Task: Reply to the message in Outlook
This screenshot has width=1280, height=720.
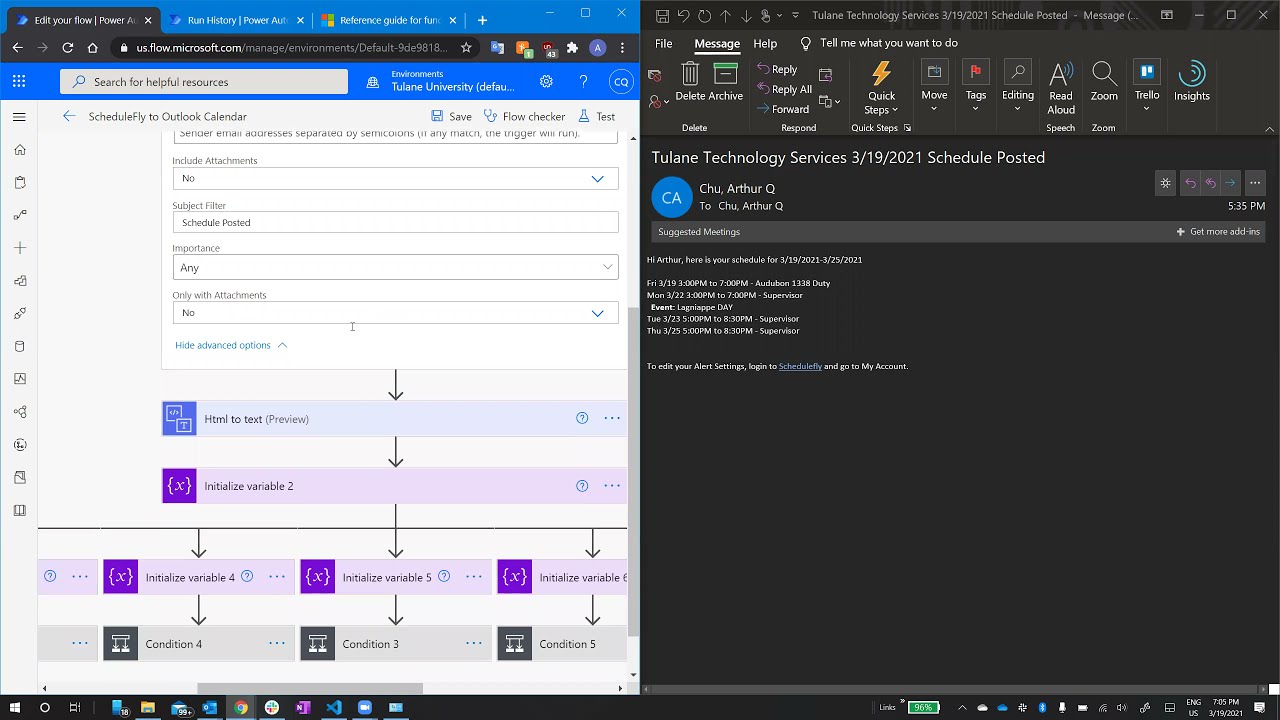Action: click(x=777, y=69)
